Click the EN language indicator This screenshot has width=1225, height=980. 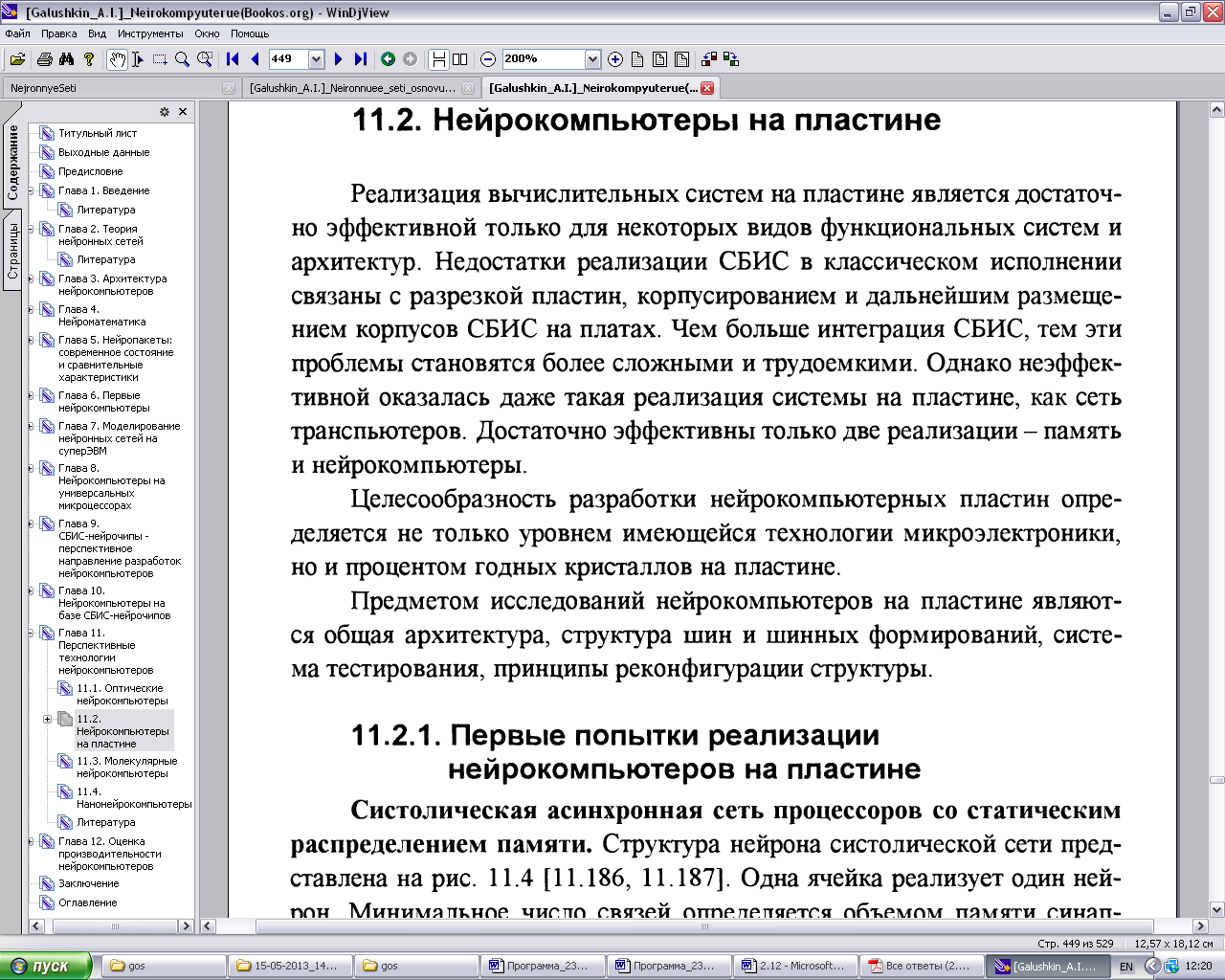[x=1126, y=967]
